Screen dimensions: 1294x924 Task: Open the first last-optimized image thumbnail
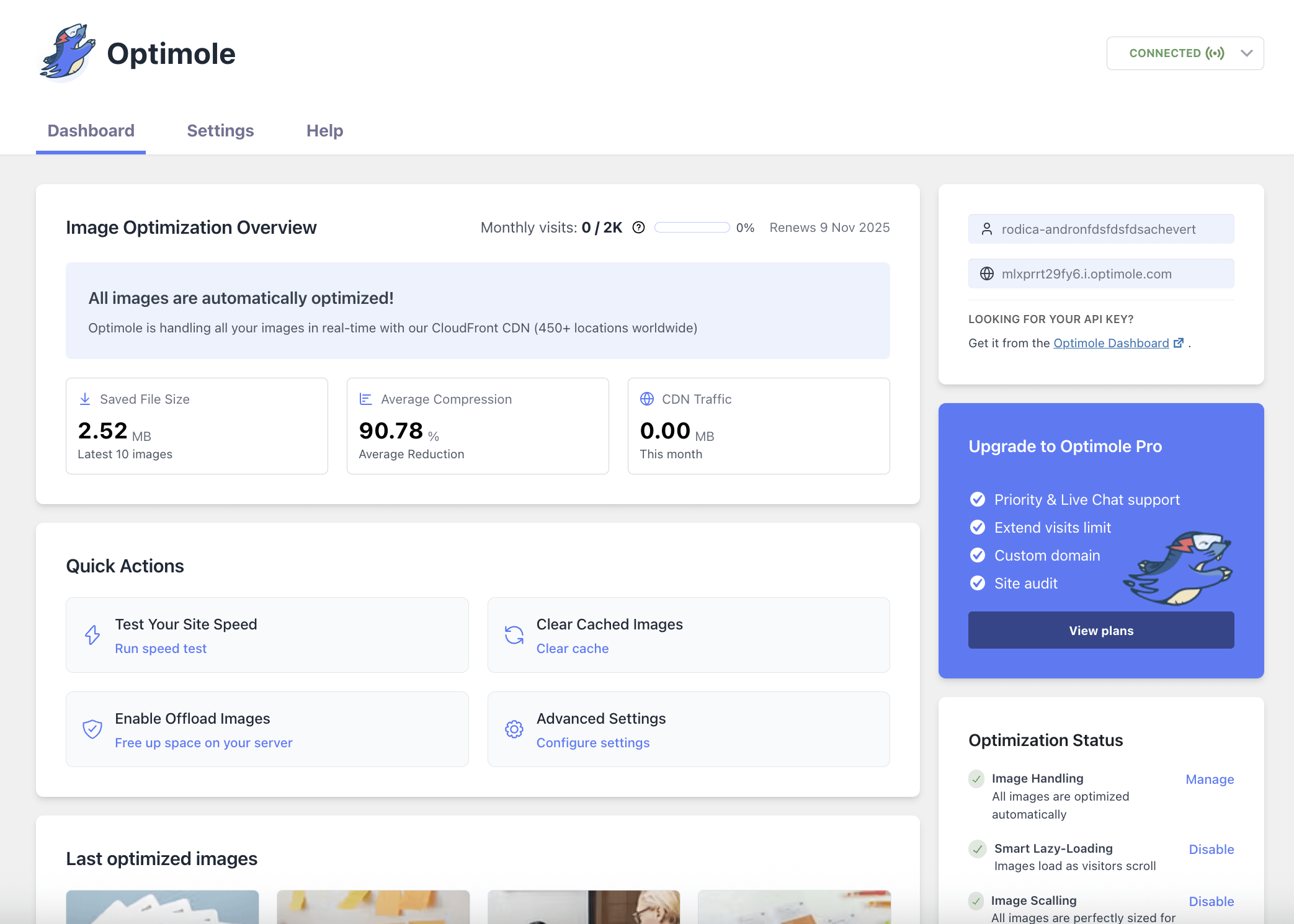tap(163, 907)
